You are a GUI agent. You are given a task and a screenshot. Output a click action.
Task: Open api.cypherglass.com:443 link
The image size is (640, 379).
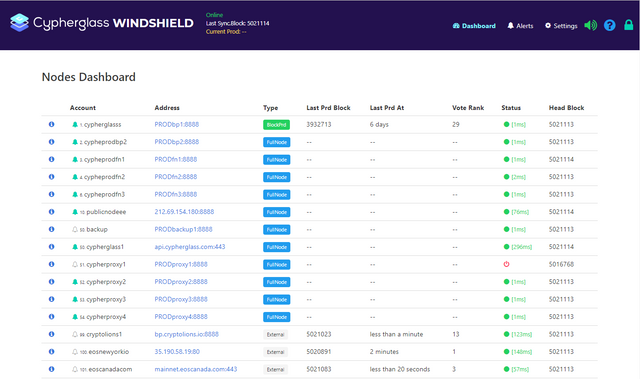(190, 247)
